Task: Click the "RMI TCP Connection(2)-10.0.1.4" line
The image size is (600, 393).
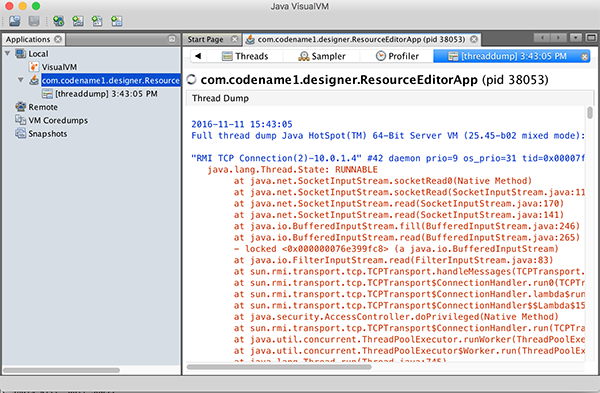Action: [388, 158]
